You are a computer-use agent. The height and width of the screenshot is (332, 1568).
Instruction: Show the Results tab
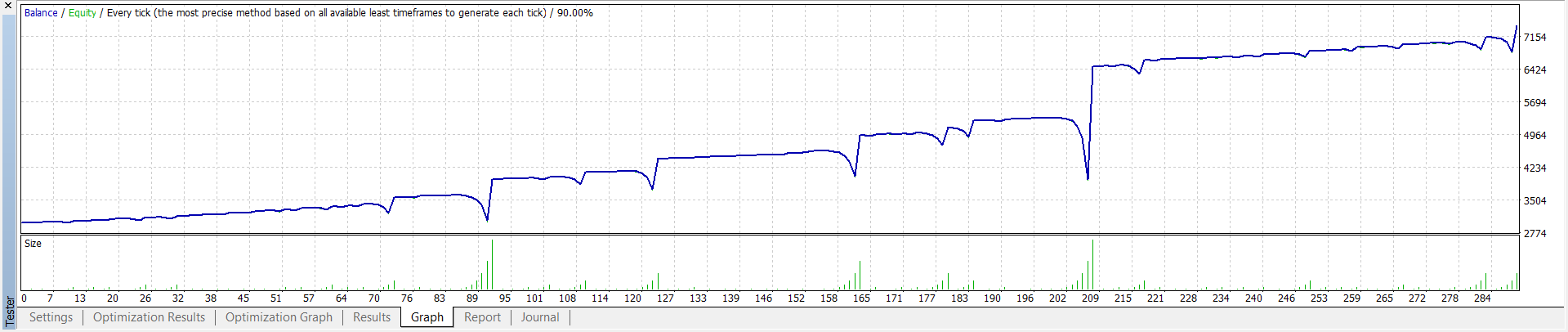(372, 317)
